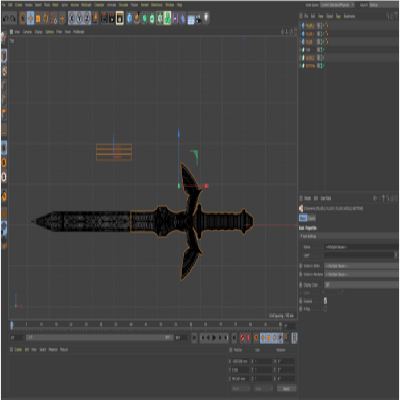Toggle the X-Ray checkbox

(325, 309)
